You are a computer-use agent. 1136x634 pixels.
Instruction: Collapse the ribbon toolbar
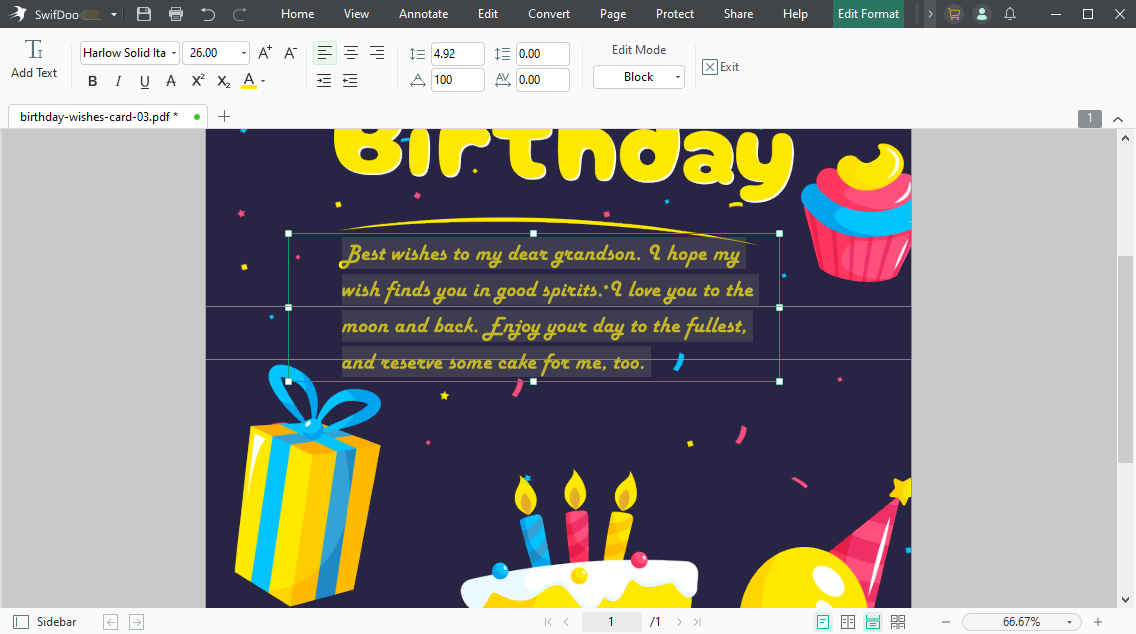pyautogui.click(x=1118, y=119)
